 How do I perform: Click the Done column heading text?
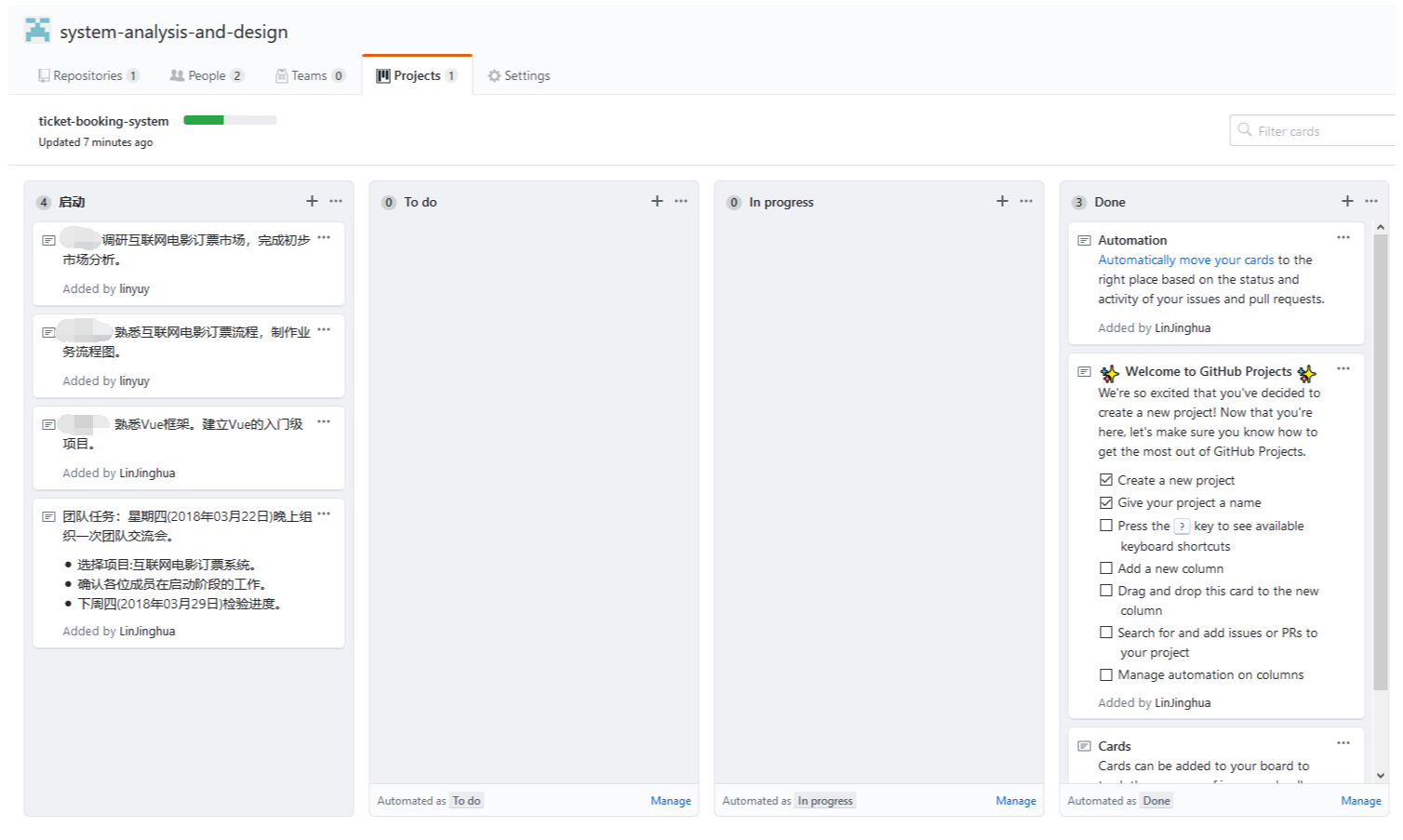point(1110,202)
